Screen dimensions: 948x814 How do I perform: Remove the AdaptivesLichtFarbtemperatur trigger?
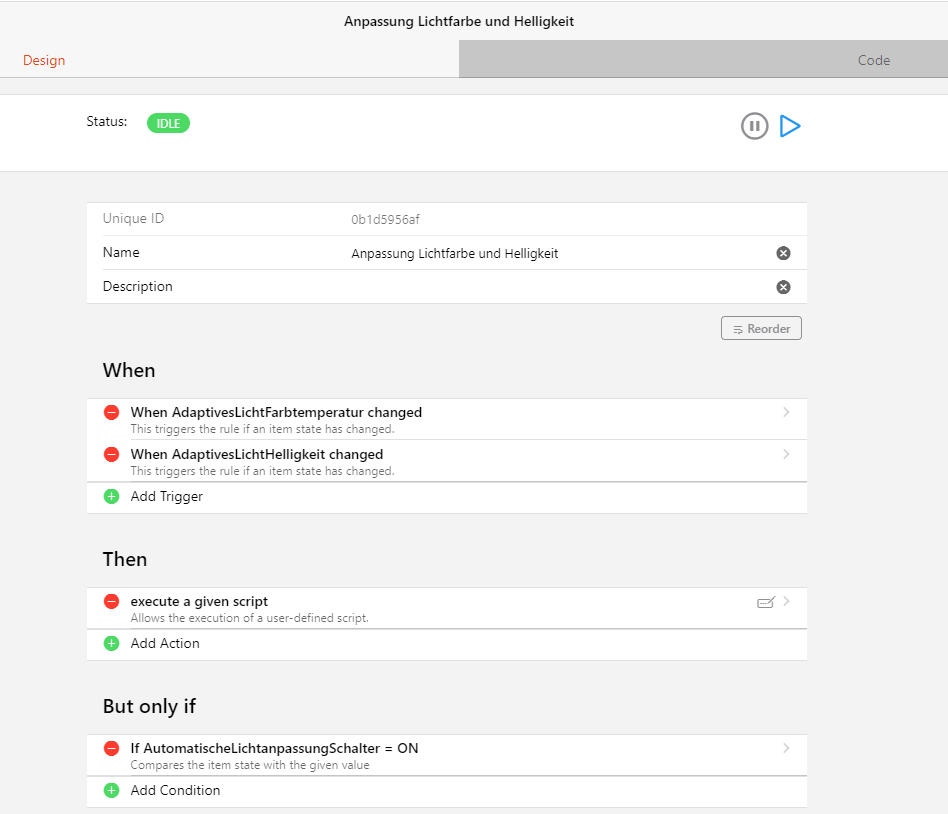pyautogui.click(x=111, y=412)
